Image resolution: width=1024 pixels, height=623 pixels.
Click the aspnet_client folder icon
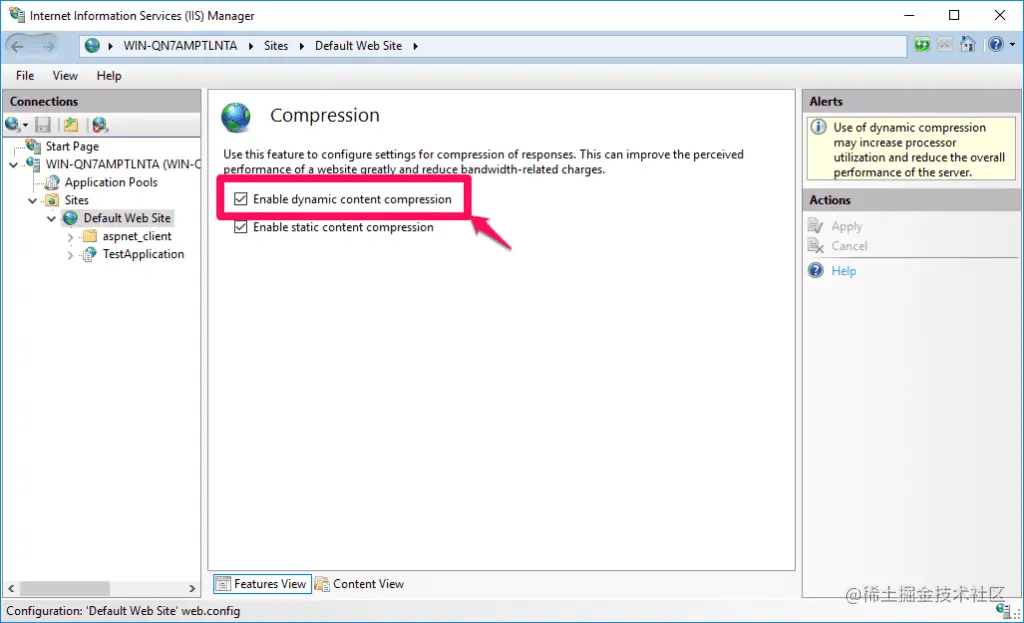89,236
